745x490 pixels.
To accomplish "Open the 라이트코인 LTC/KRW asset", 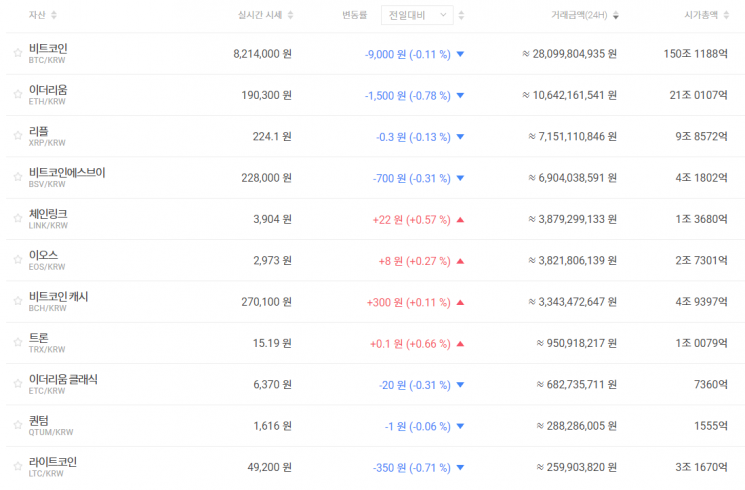I will pos(53,467).
